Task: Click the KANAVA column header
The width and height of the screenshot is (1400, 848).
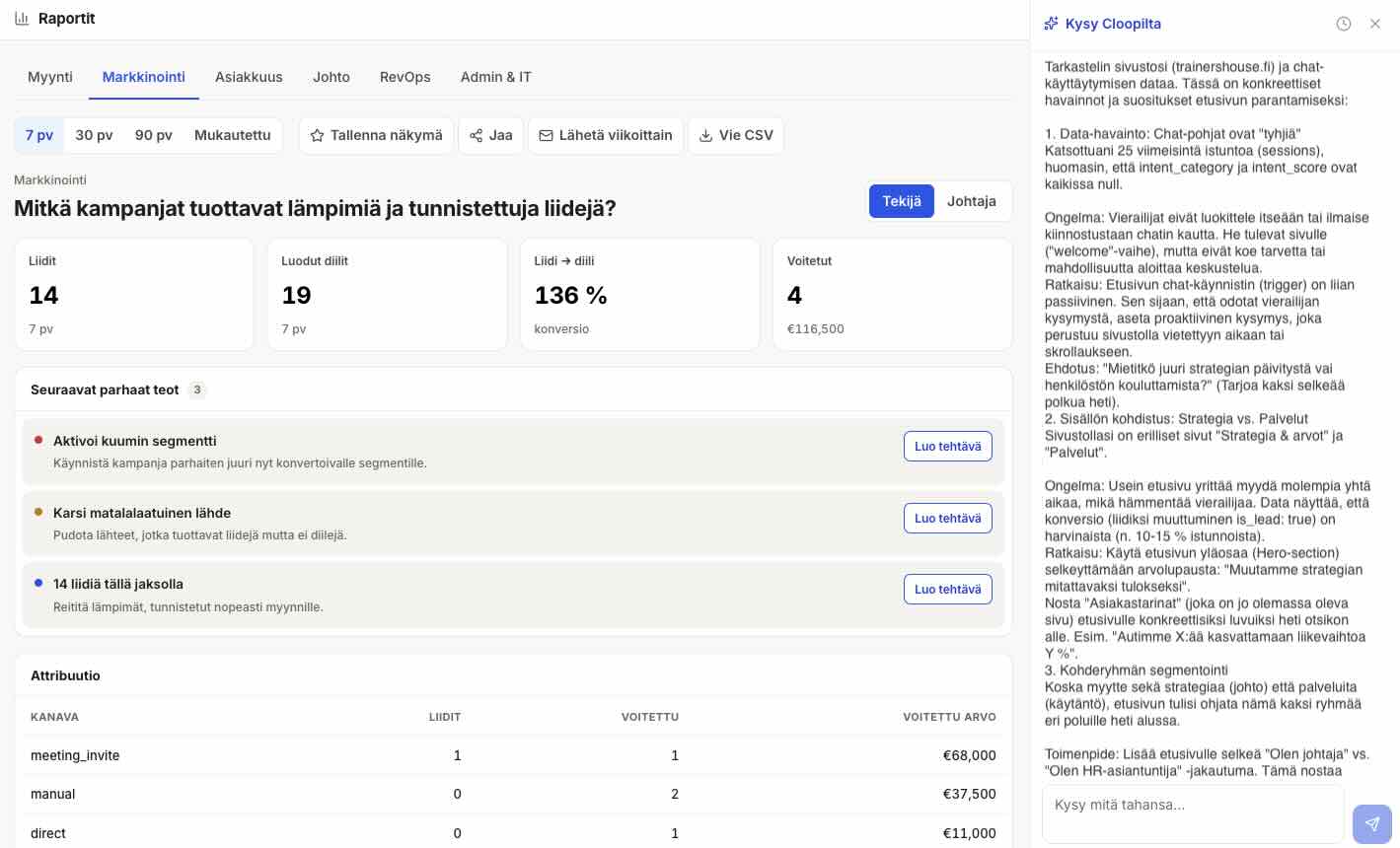Action: 54,717
